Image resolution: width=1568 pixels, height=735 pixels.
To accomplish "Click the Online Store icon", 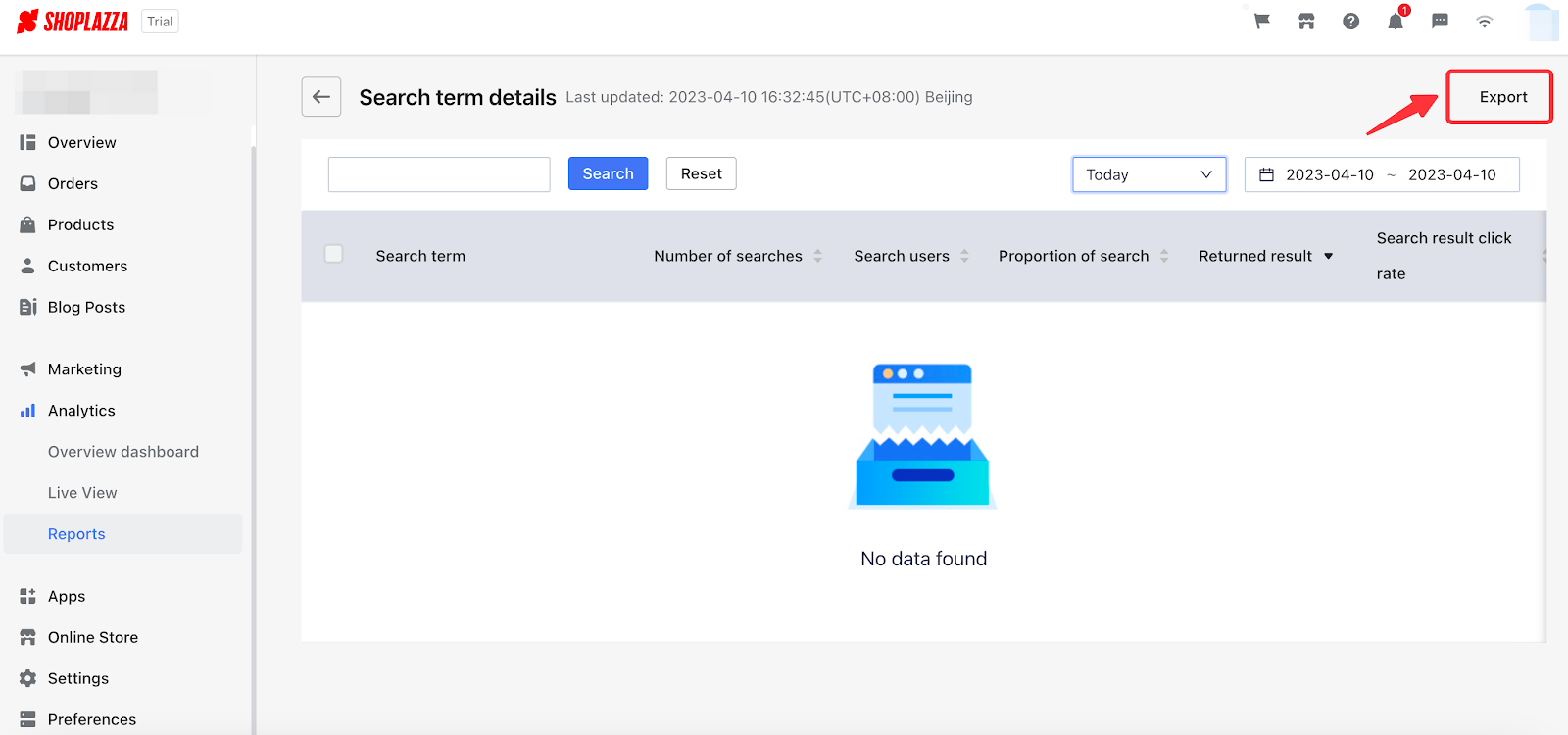I will coord(27,637).
